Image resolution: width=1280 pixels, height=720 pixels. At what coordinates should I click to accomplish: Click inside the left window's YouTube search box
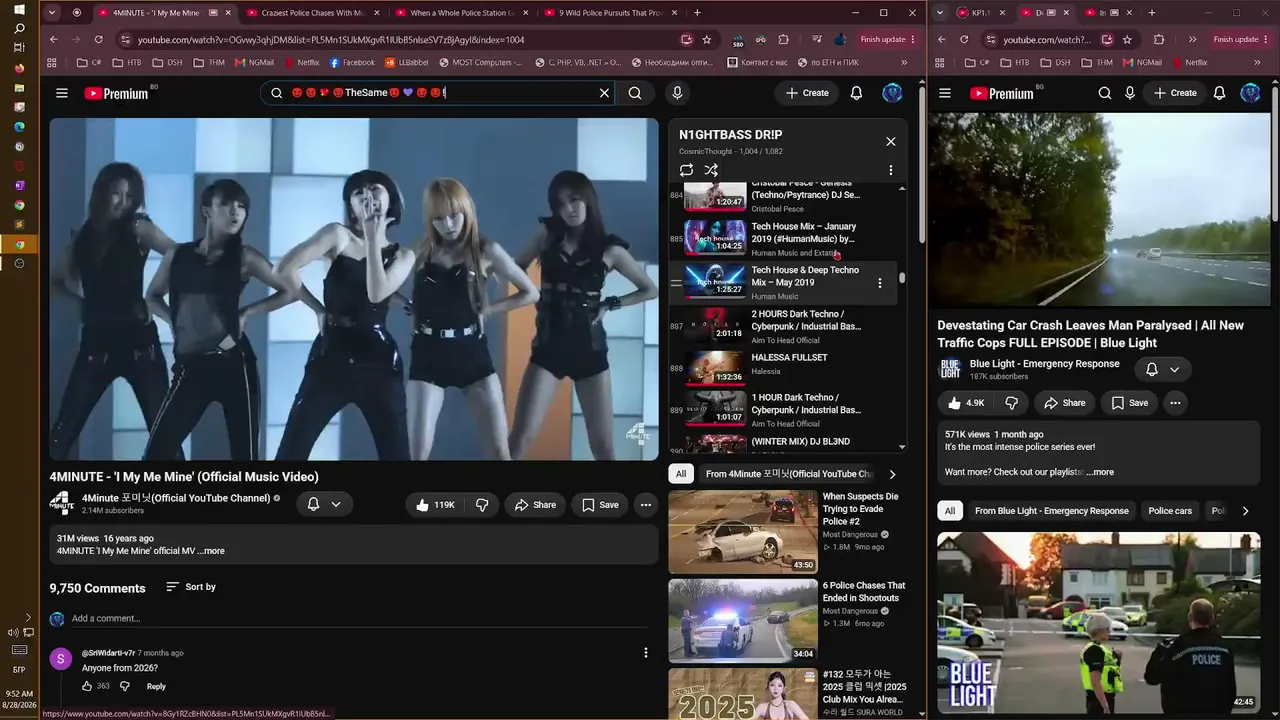(x=440, y=93)
